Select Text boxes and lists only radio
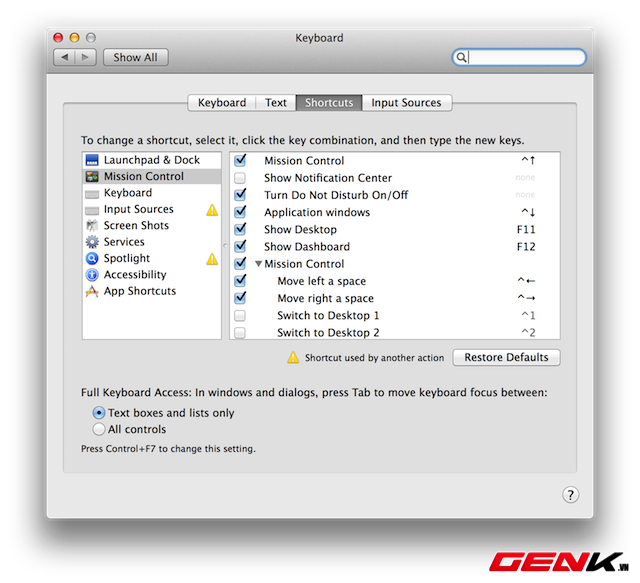640x583 pixels. tap(98, 413)
